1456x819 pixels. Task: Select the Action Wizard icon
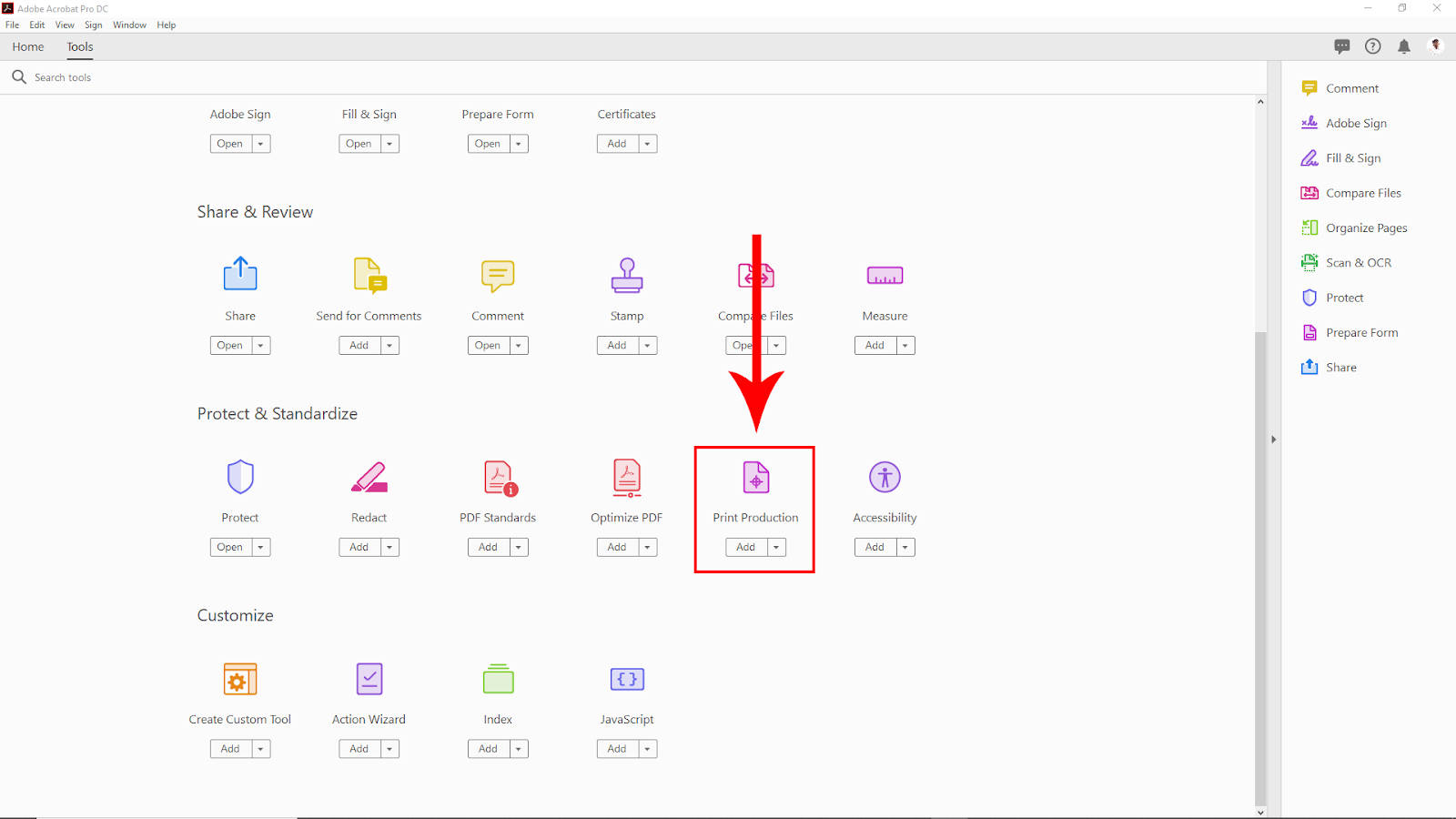click(369, 679)
